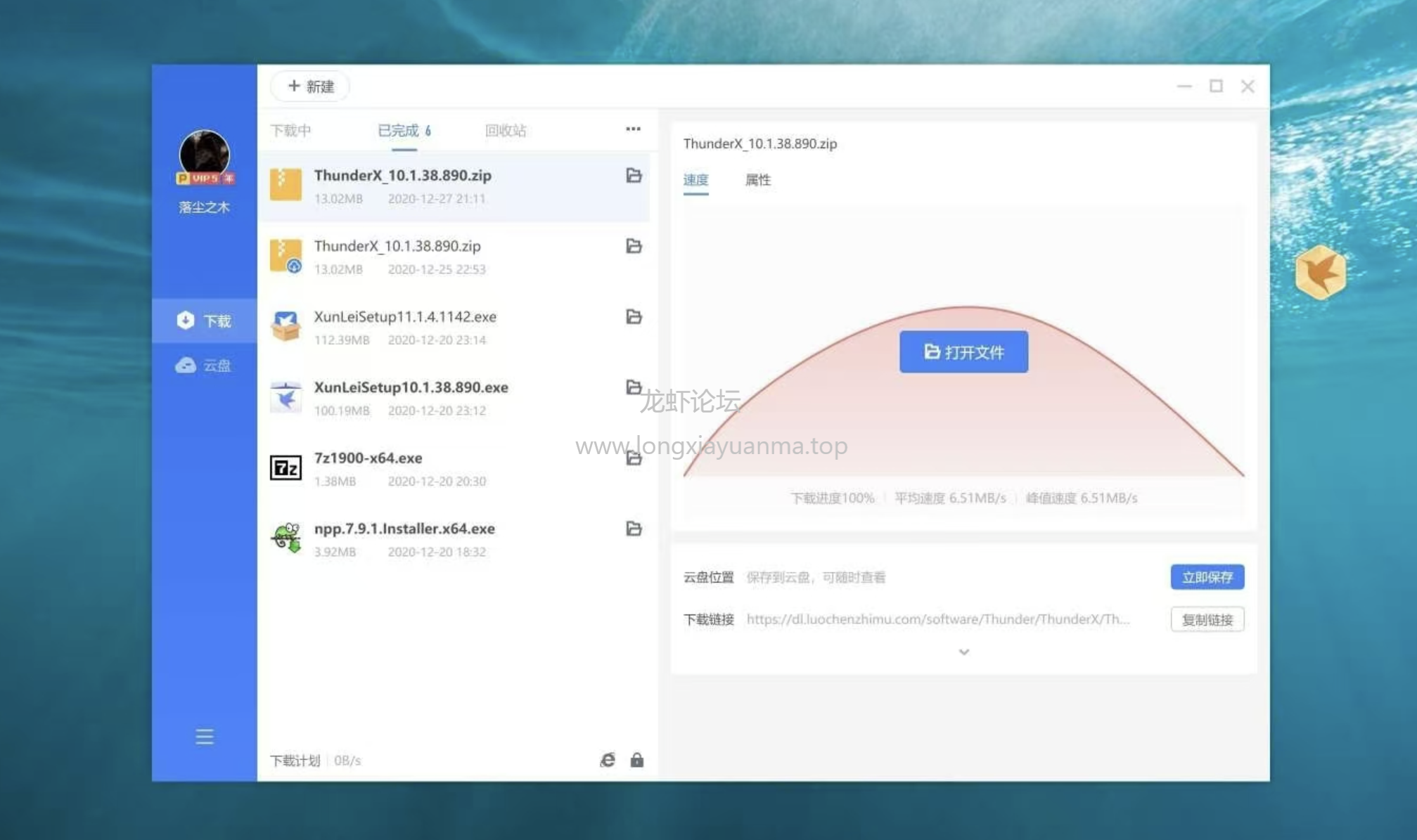The width and height of the screenshot is (1417, 840).
Task: Click 立即保存 save to cloud button
Action: click(x=1207, y=577)
